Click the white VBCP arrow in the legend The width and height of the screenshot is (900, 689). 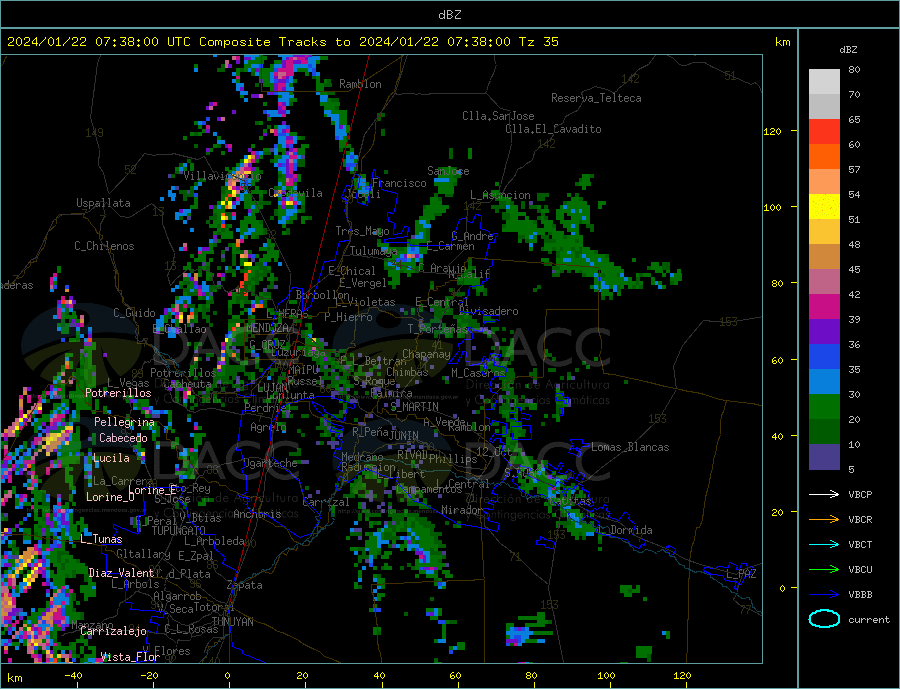tap(824, 494)
